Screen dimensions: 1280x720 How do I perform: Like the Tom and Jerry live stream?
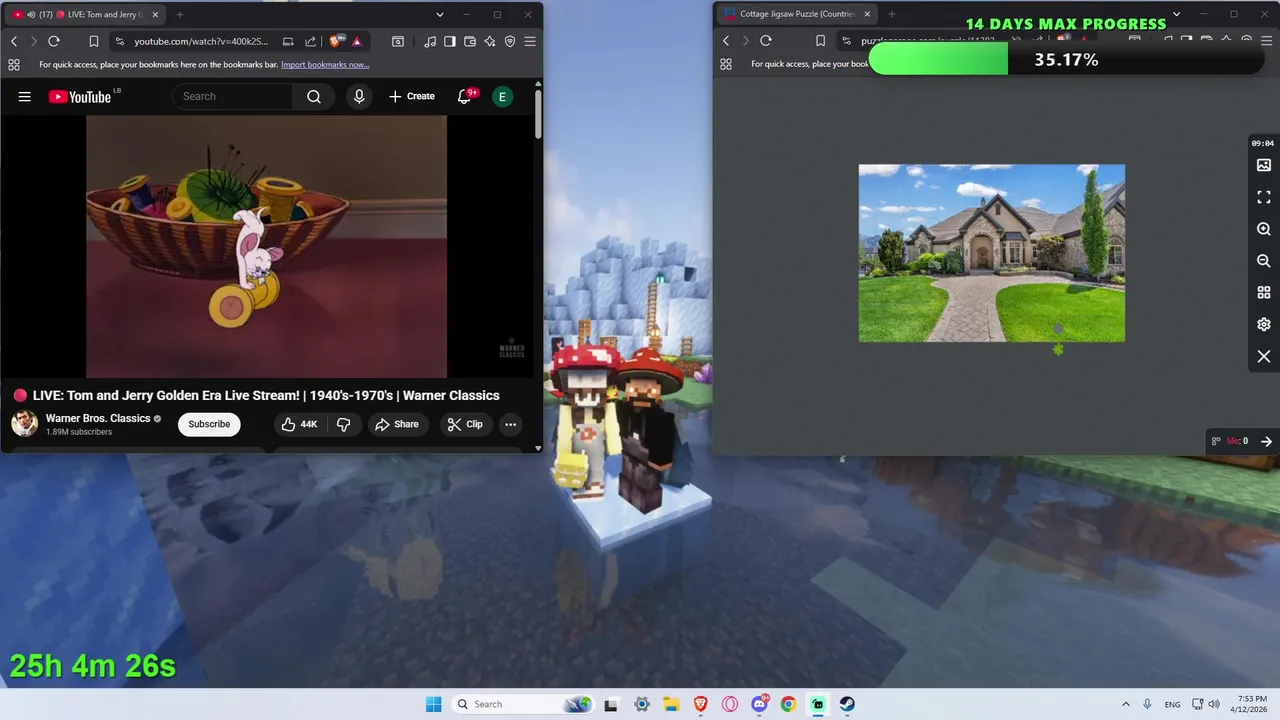tap(299, 424)
